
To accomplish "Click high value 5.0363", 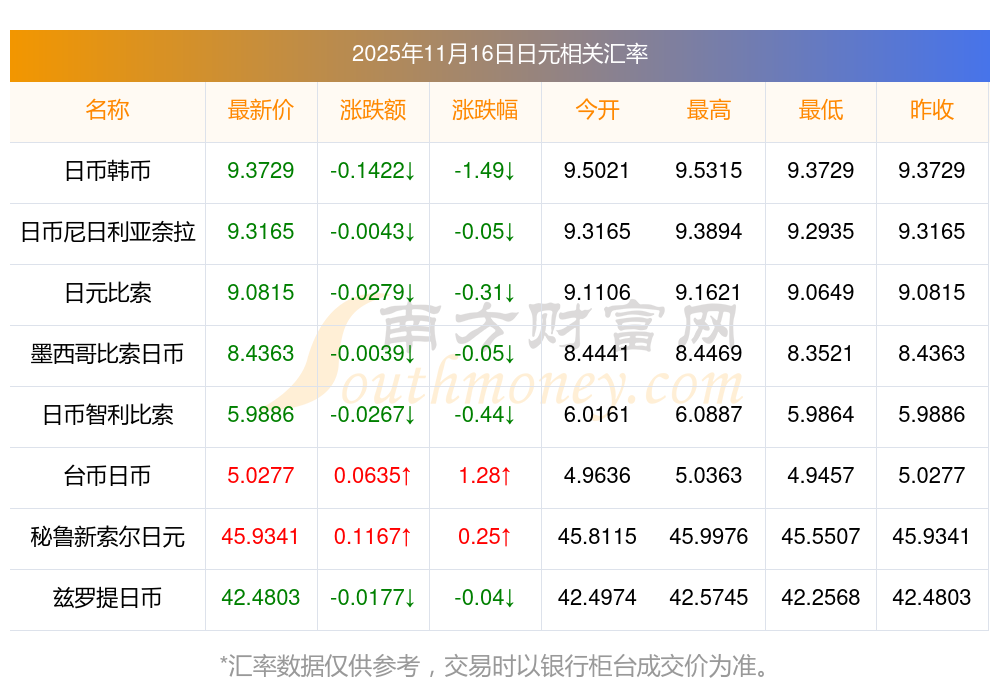I will [x=709, y=476].
